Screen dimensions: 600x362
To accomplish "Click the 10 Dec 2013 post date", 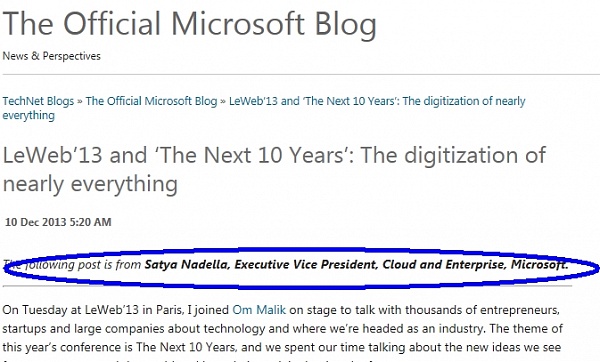I will (x=58, y=222).
